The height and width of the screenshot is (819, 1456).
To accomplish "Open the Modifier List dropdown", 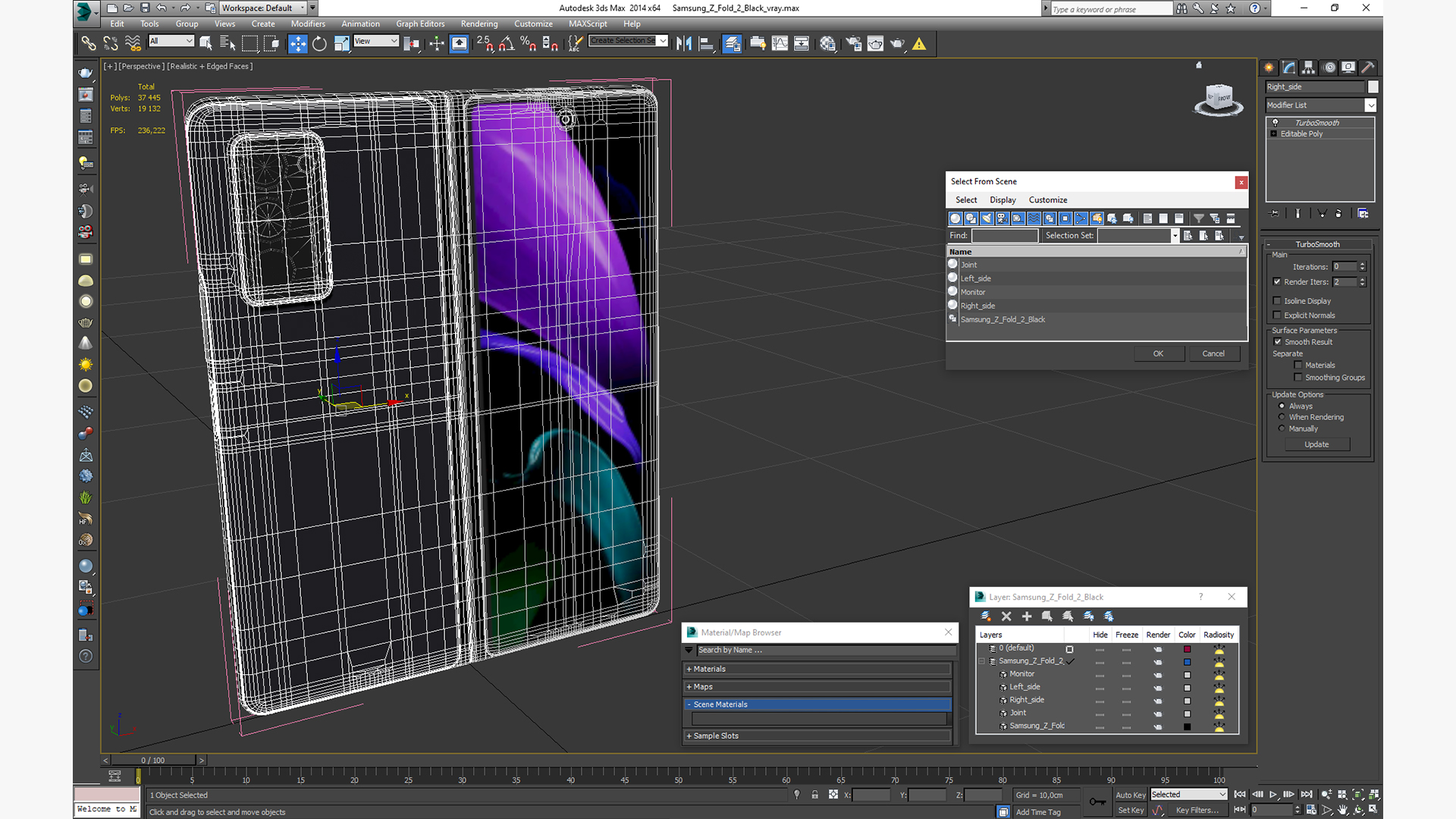I will tap(1320, 105).
